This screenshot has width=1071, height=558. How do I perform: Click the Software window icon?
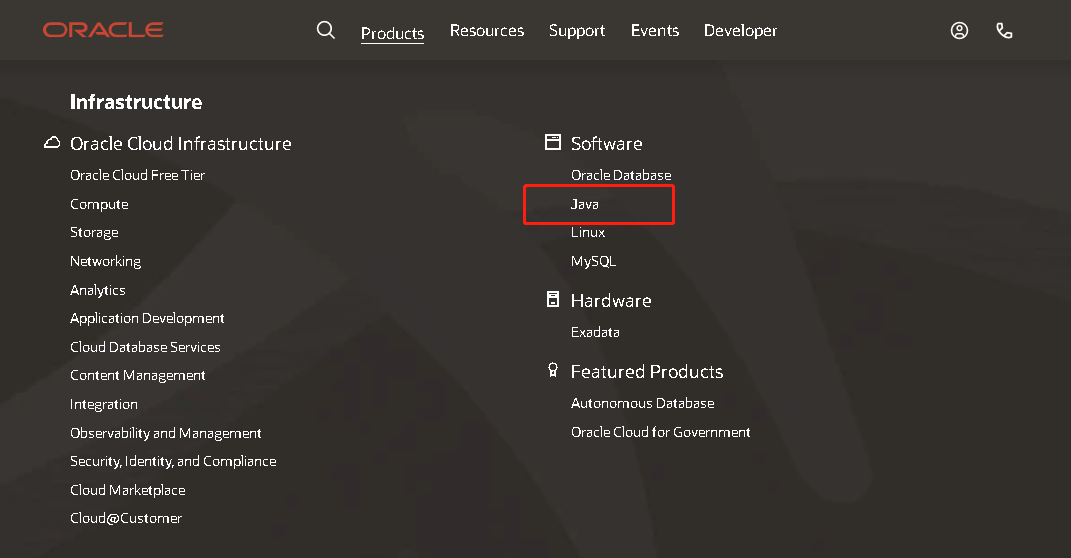click(x=553, y=143)
